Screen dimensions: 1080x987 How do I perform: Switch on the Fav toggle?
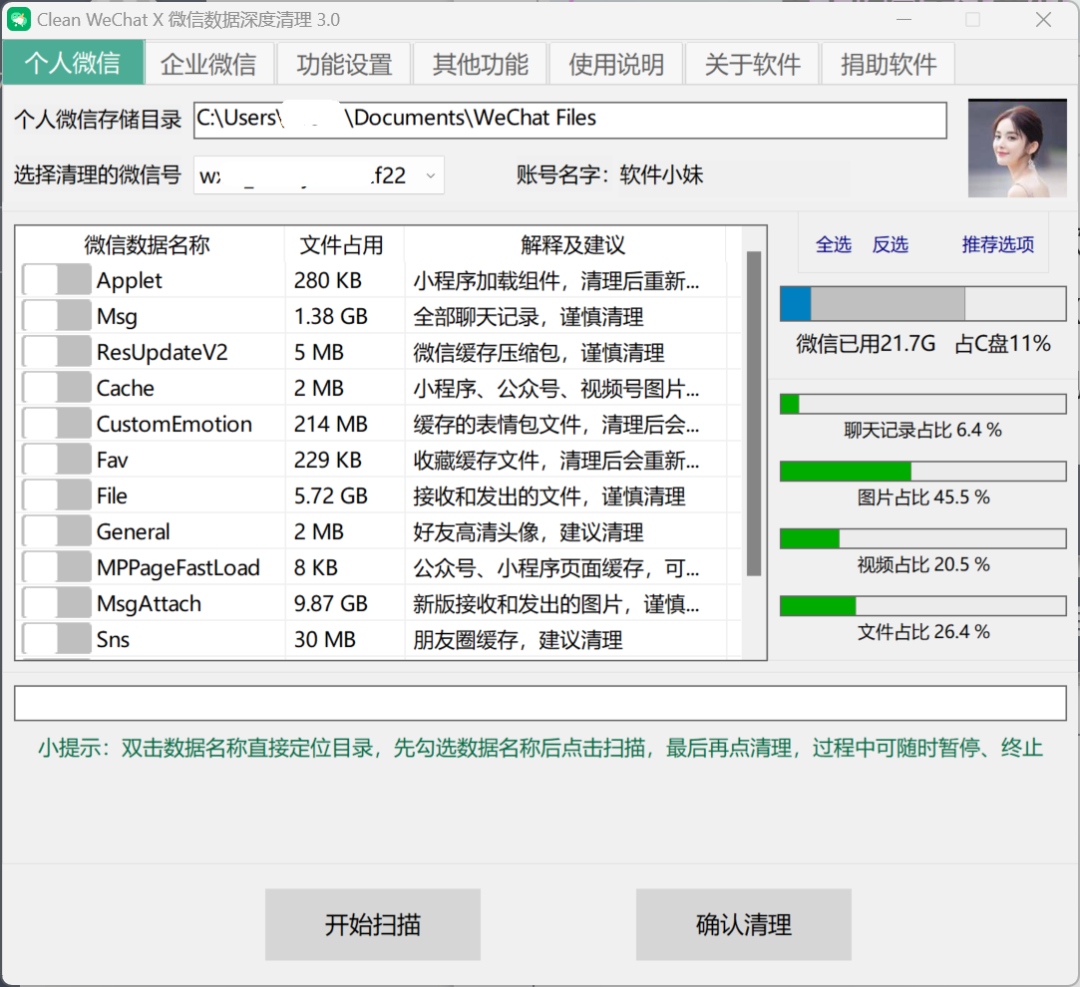(x=56, y=459)
